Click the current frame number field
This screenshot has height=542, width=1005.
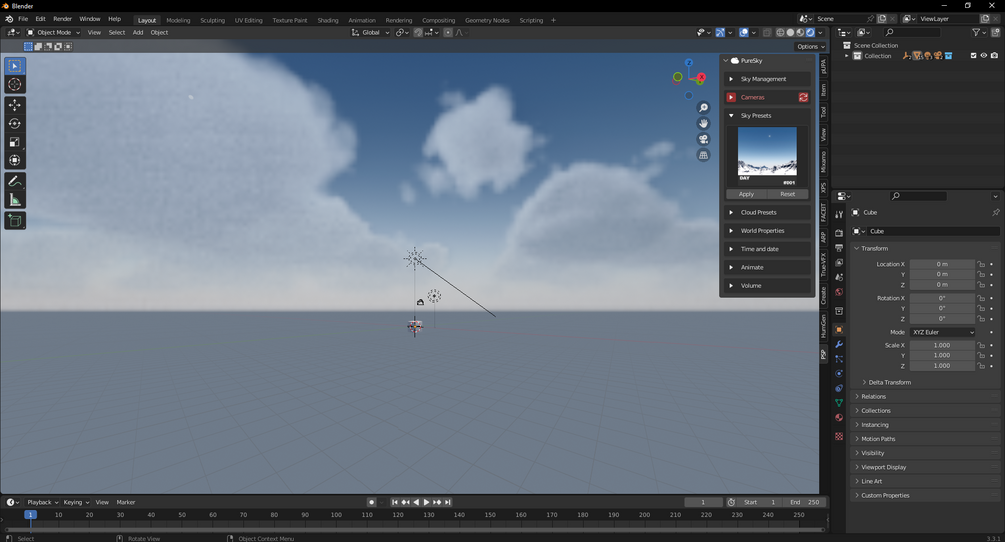tap(703, 502)
